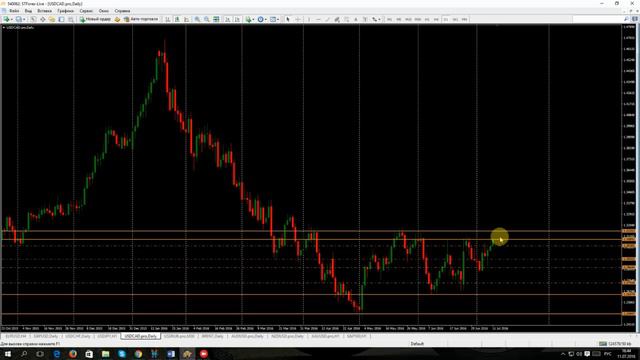
Task: Open Chrome from the taskbar
Action: [138, 353]
